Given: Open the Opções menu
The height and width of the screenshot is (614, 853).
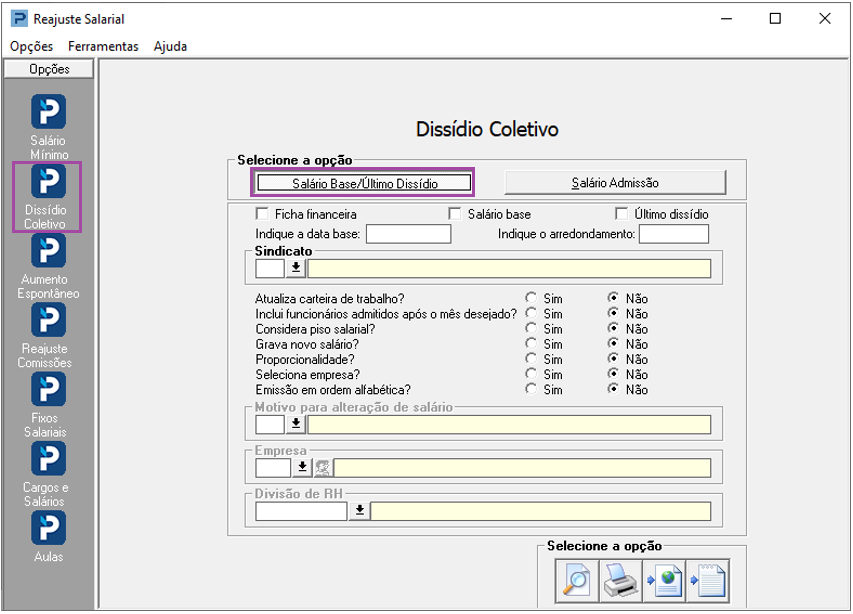Looking at the screenshot, I should pos(32,47).
